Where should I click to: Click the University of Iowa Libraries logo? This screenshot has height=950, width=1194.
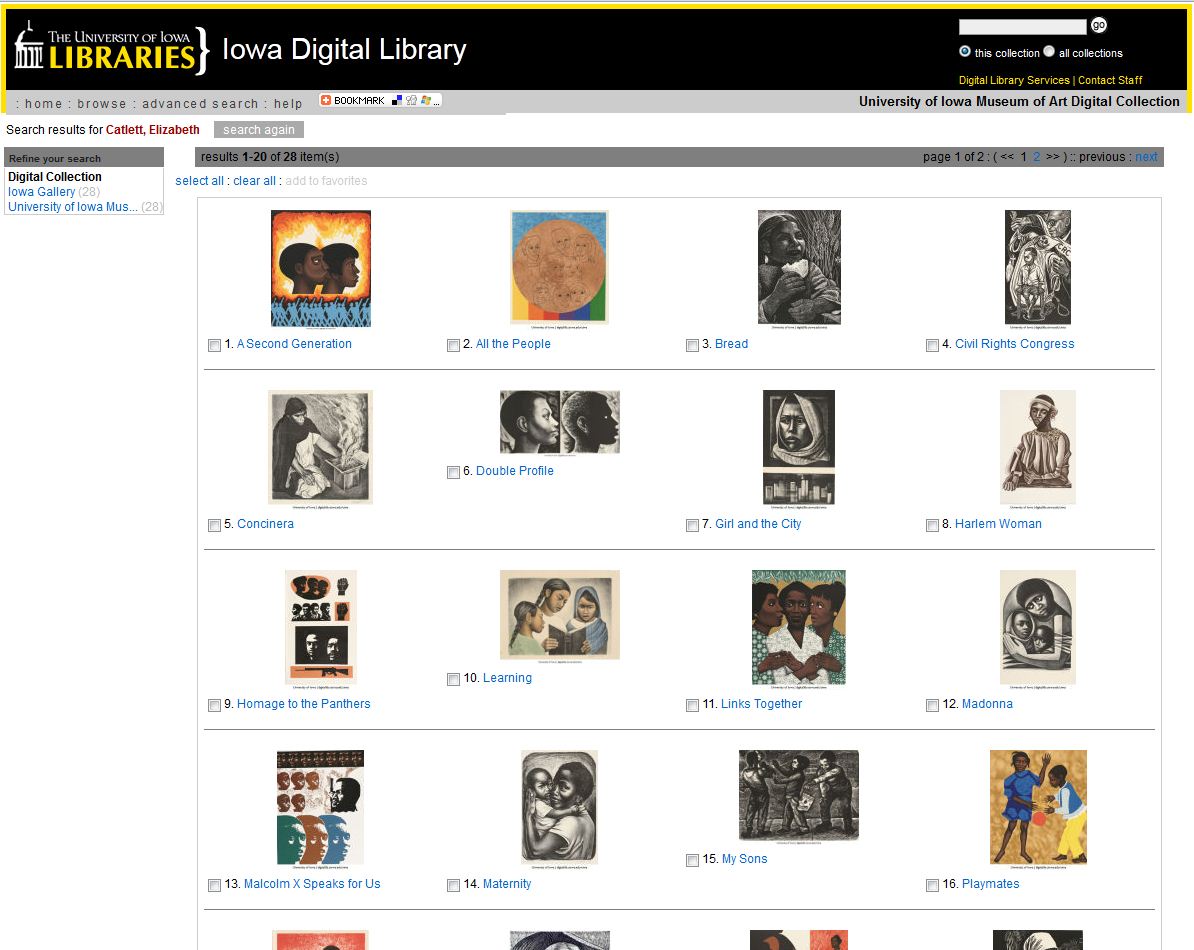coord(112,49)
